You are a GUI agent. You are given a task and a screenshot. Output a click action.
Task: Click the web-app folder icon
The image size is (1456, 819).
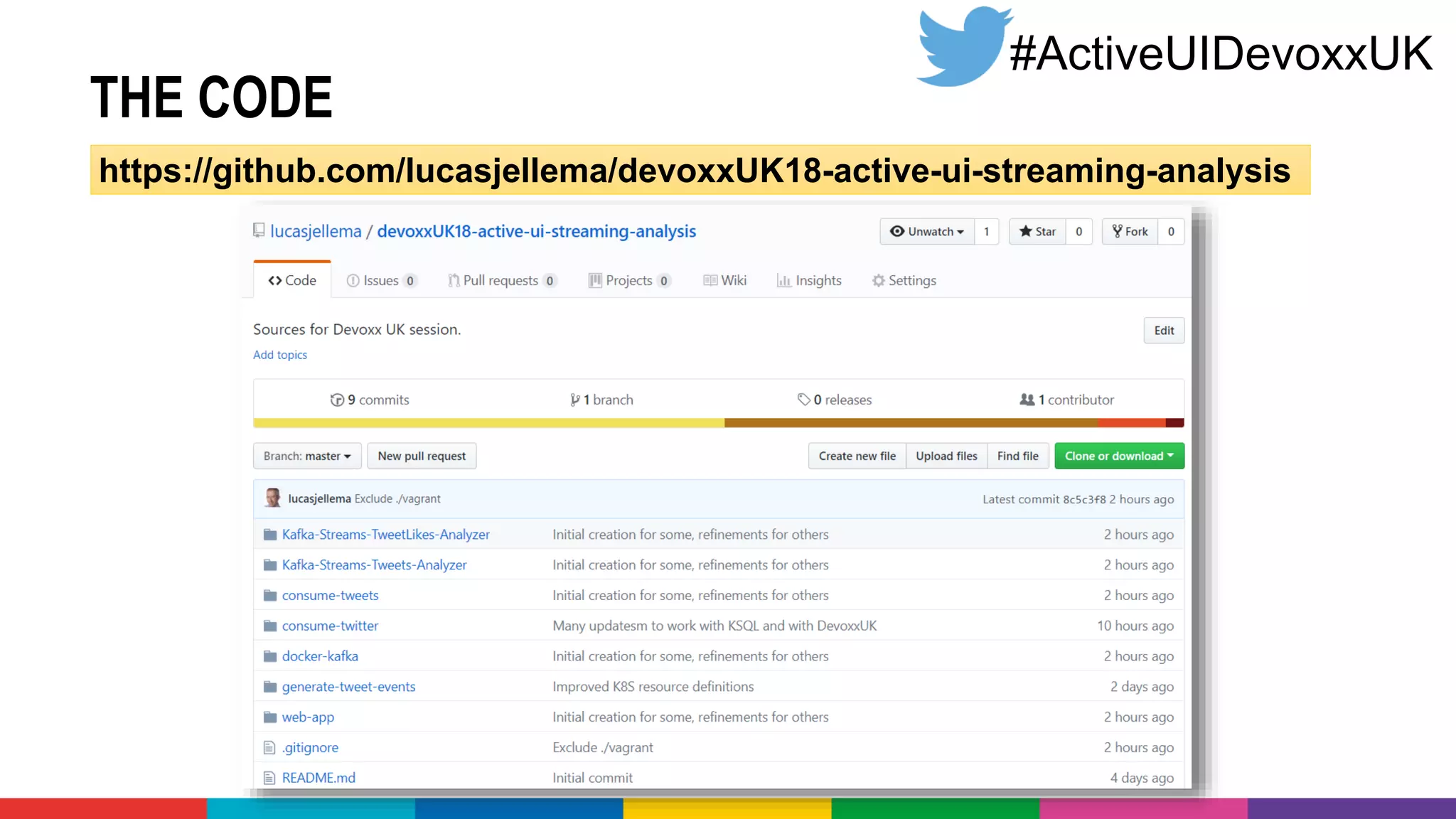click(x=270, y=717)
